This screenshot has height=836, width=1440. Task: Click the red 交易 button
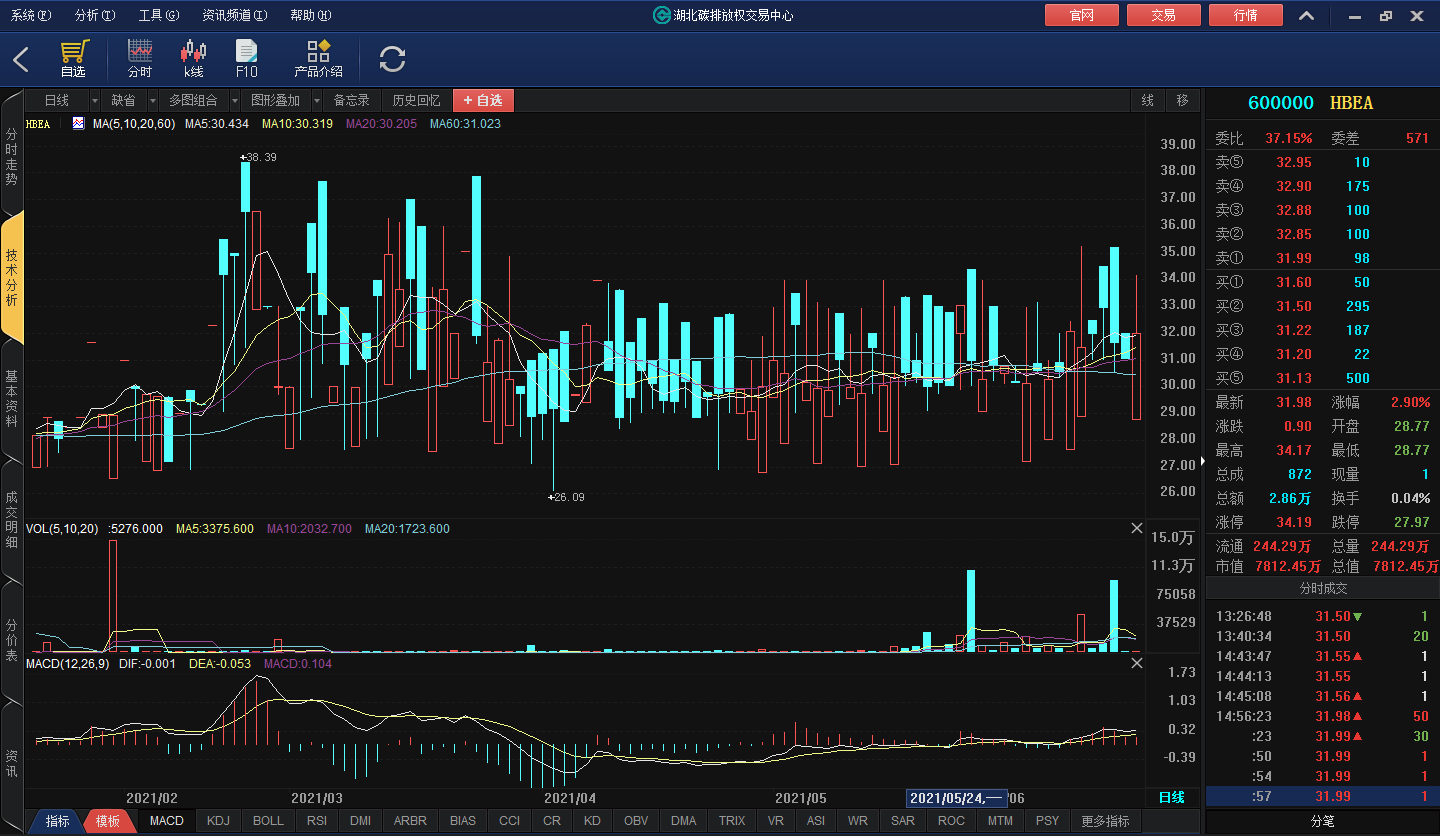coord(1163,15)
